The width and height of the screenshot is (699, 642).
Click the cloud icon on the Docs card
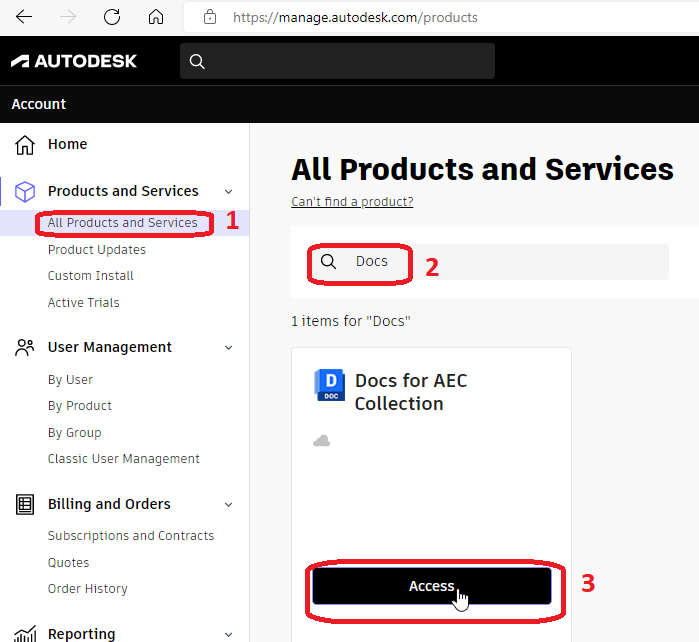[x=321, y=441]
